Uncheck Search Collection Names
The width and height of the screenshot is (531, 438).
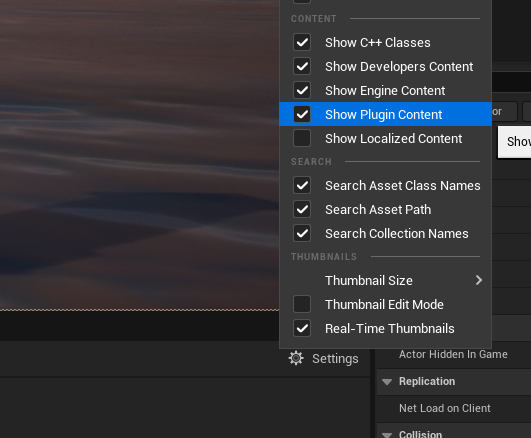[302, 233]
